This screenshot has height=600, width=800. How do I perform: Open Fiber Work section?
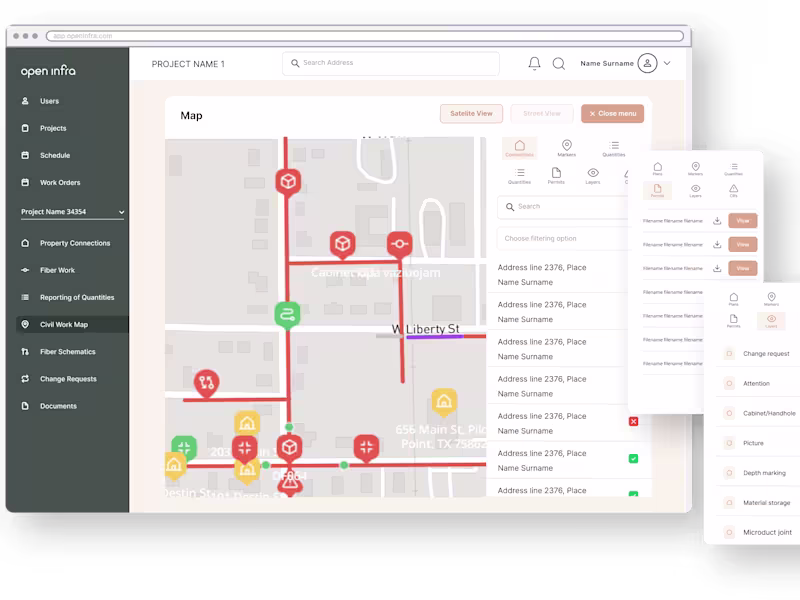pyautogui.click(x=57, y=270)
